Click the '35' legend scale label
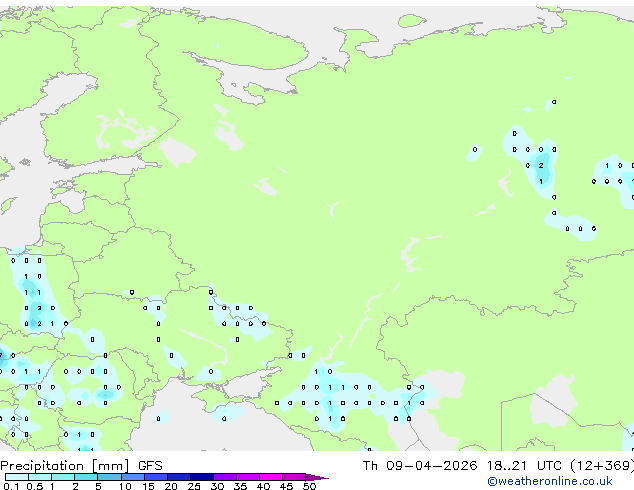Image resolution: width=634 pixels, height=490 pixels. tap(240, 486)
